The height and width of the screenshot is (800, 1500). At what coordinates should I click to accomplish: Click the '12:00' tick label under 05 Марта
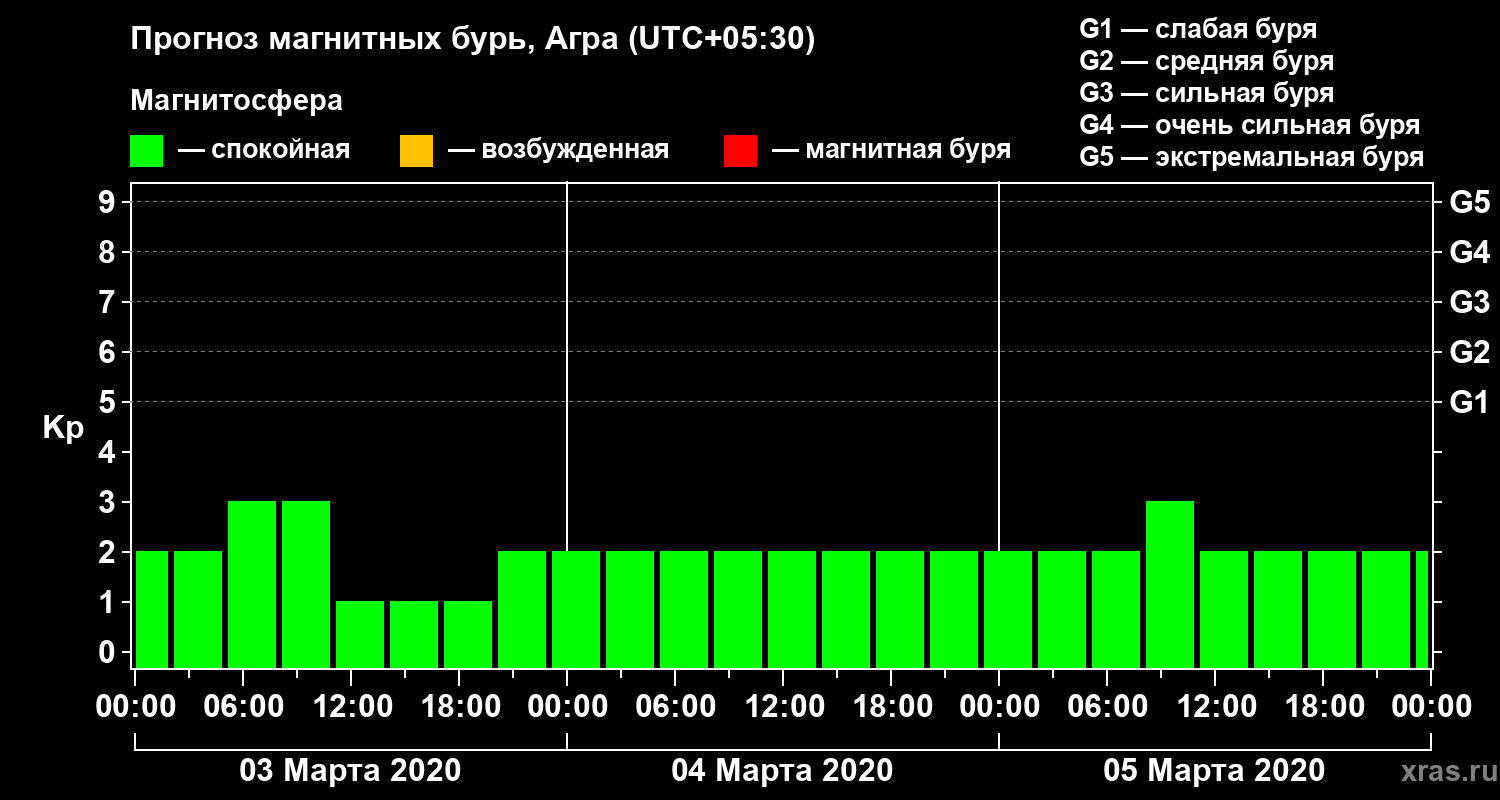tap(1215, 707)
